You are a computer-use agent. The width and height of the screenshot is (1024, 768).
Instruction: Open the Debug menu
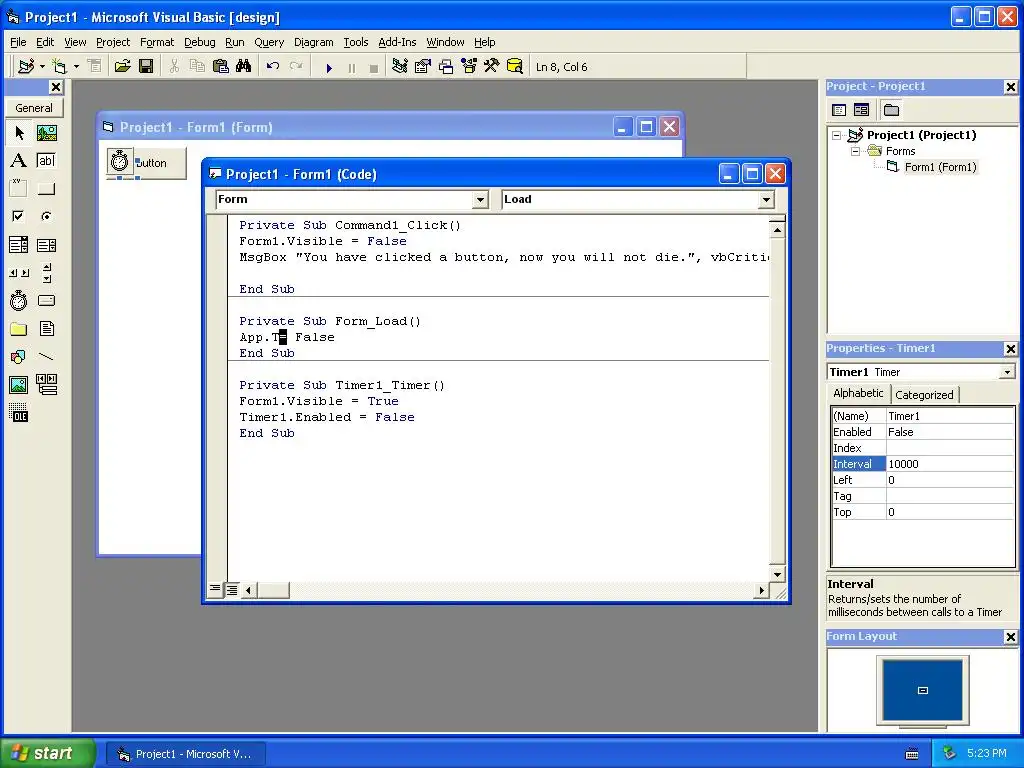coord(199,42)
